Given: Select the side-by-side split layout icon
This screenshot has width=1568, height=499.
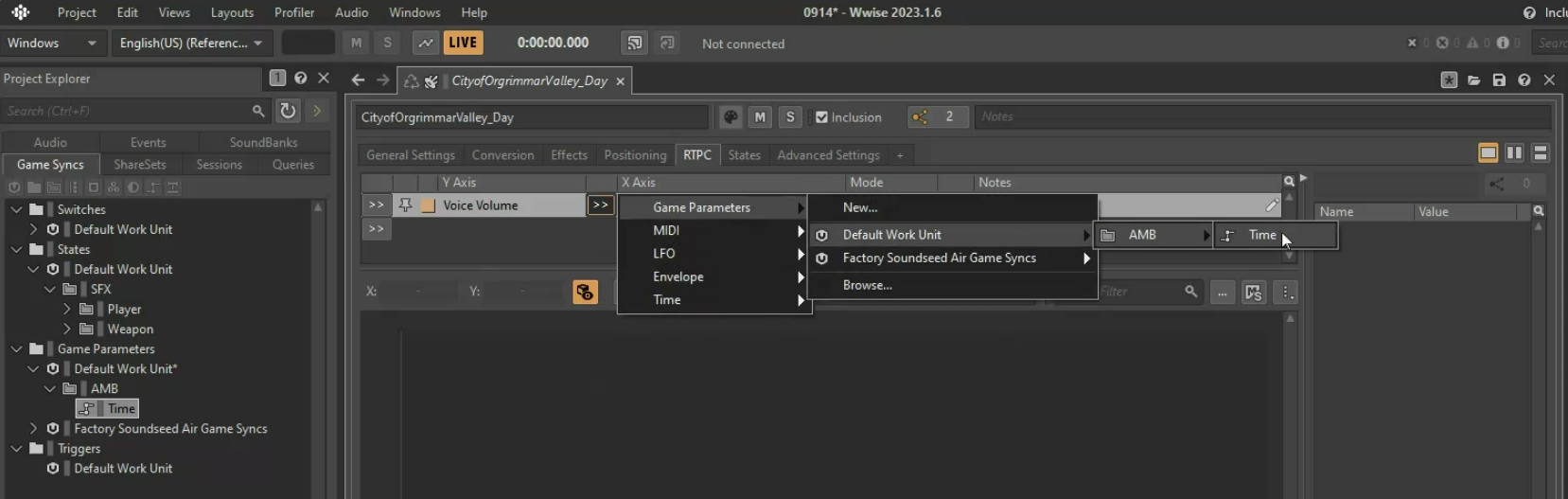Looking at the screenshot, I should pyautogui.click(x=1514, y=152).
